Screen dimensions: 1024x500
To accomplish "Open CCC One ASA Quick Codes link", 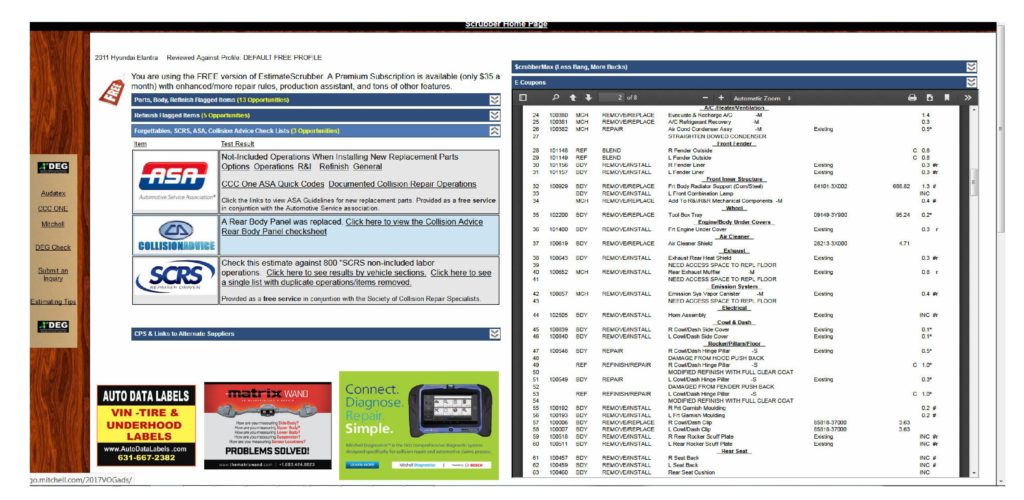I will coord(272,184).
